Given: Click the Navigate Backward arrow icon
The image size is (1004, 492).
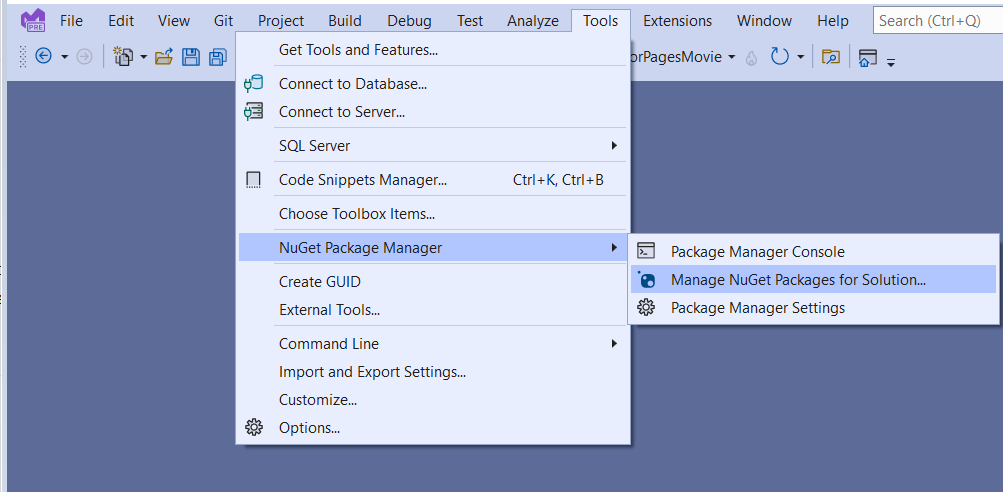Looking at the screenshot, I should (x=43, y=57).
